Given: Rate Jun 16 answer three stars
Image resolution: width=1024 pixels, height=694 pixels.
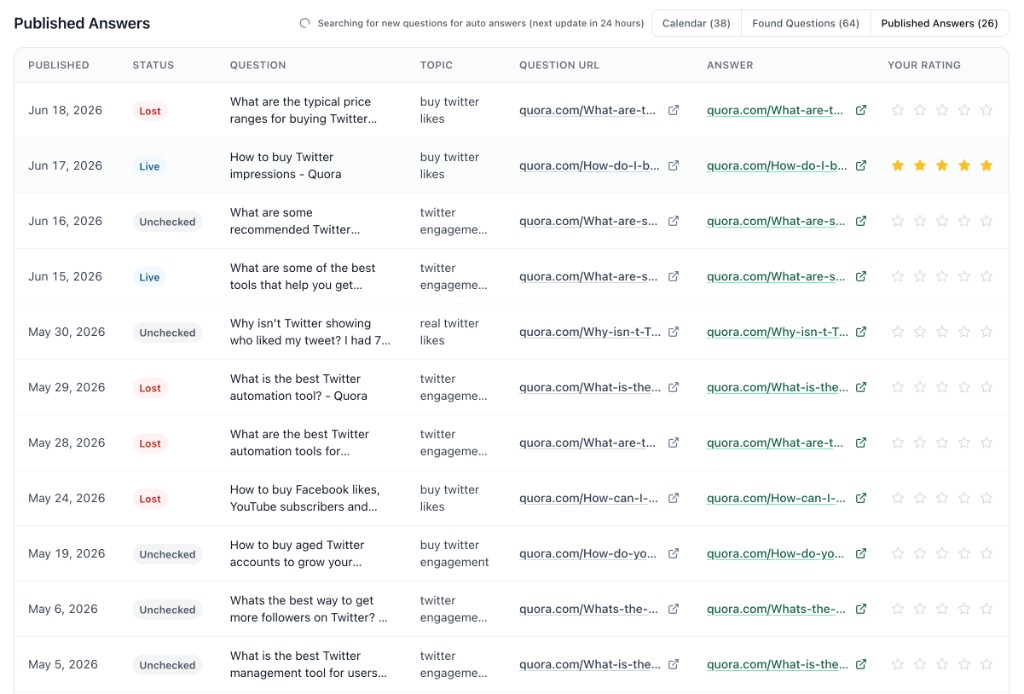Looking at the screenshot, I should click(x=942, y=221).
